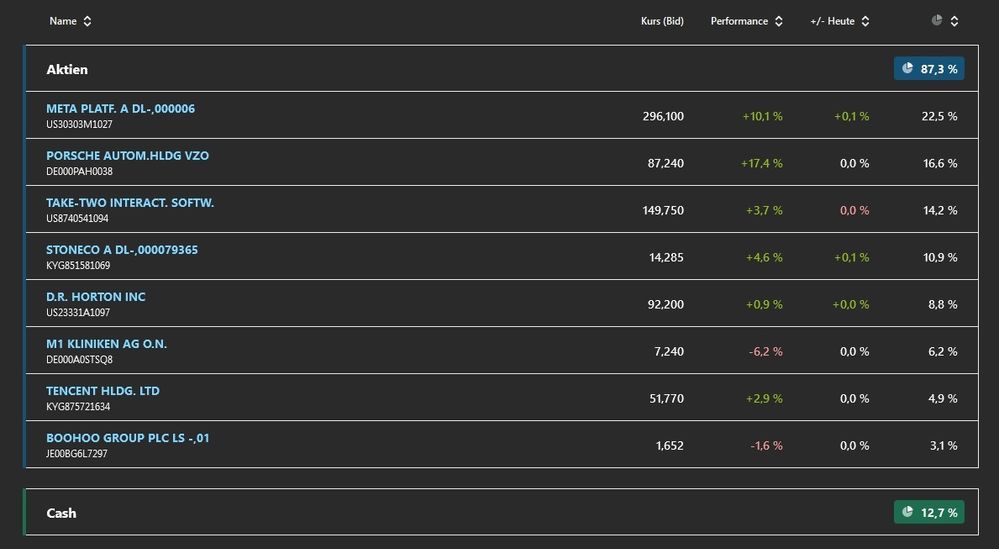This screenshot has width=999, height=549.
Task: Click the Aktien 87,3 % badge
Action: coord(929,69)
